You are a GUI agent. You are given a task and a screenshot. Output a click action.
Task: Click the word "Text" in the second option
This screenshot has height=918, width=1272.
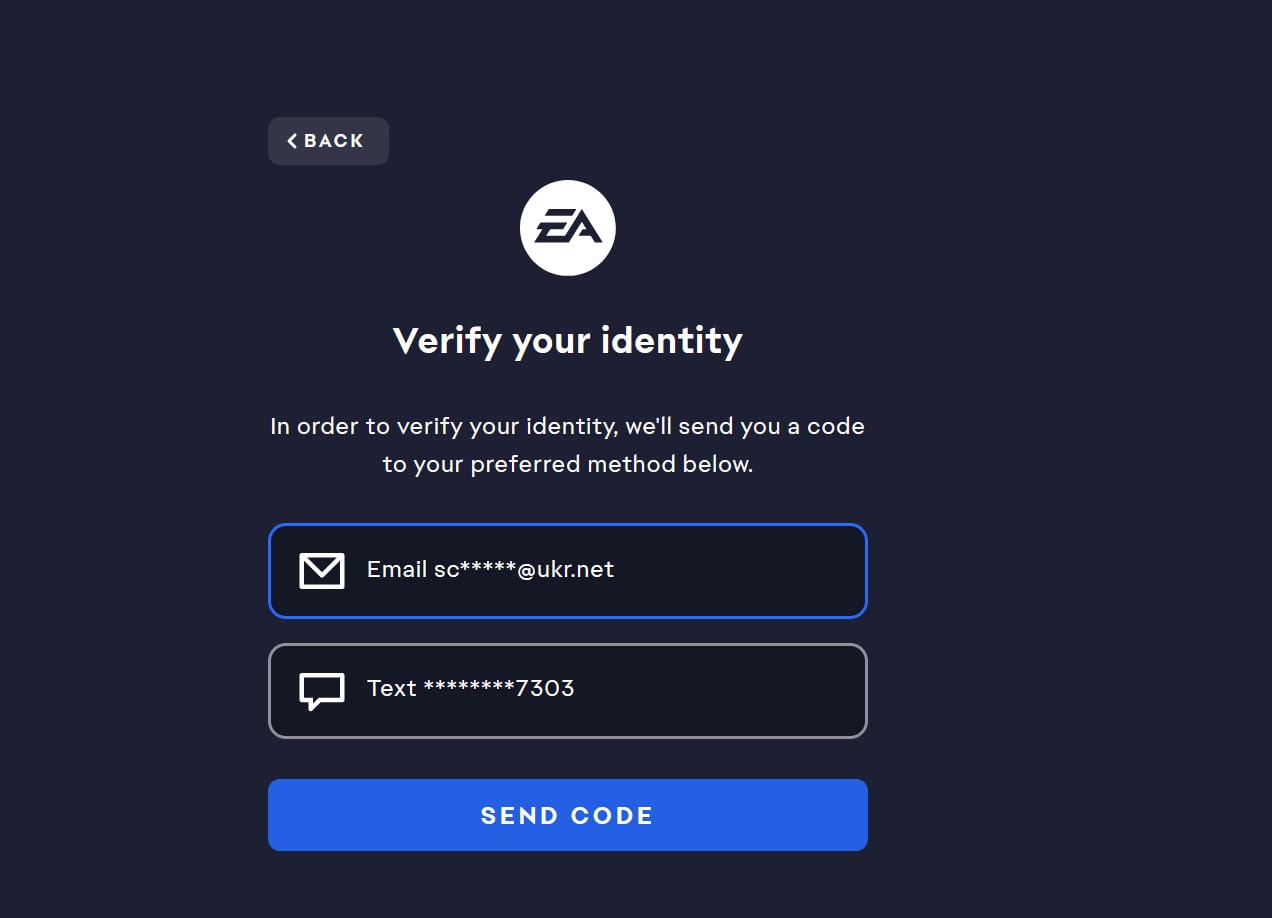(391, 688)
